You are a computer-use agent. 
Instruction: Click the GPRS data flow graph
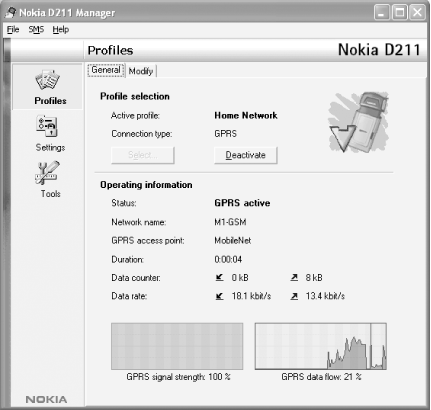pyautogui.click(x=321, y=346)
